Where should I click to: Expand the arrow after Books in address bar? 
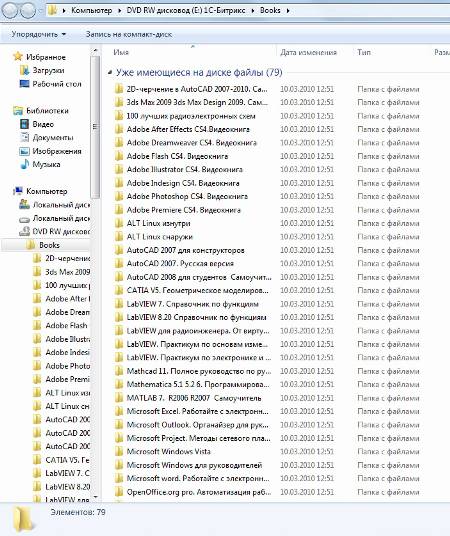point(288,11)
